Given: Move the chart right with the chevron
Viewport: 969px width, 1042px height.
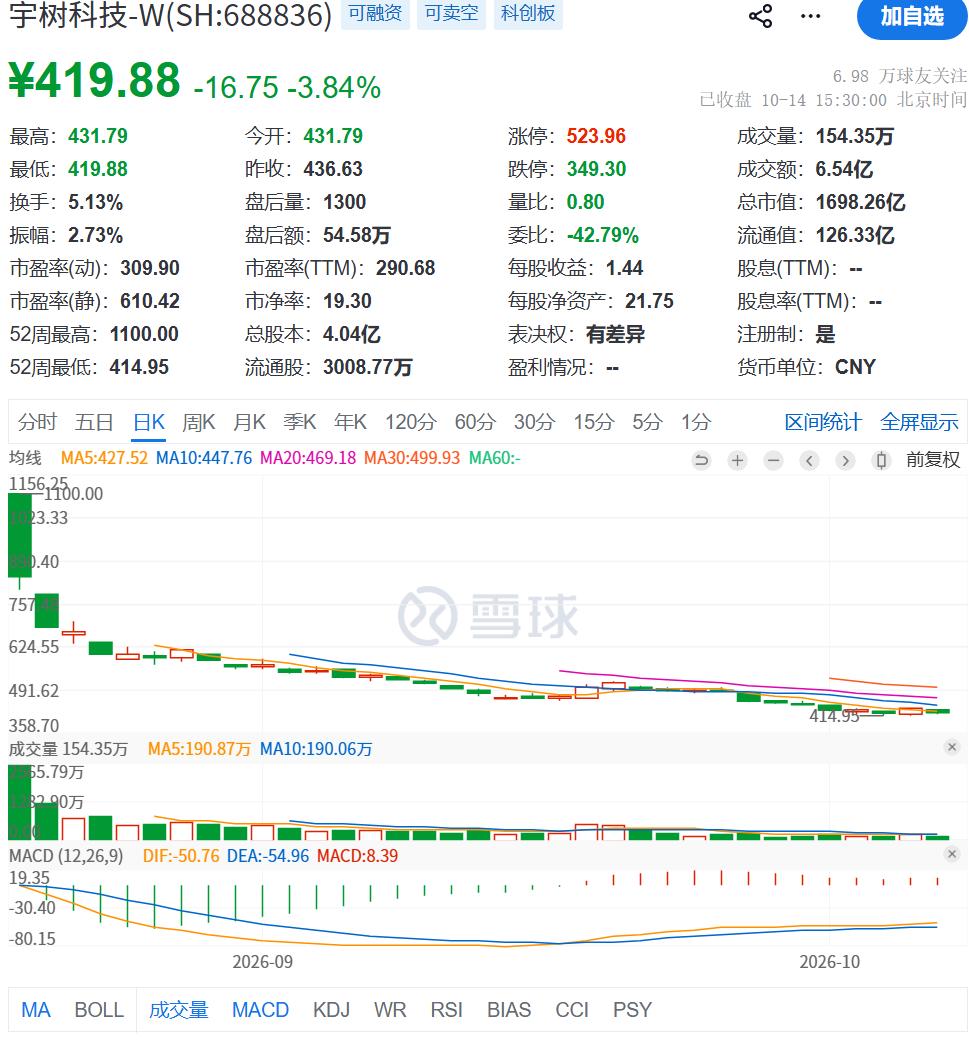Looking at the screenshot, I should (845, 461).
